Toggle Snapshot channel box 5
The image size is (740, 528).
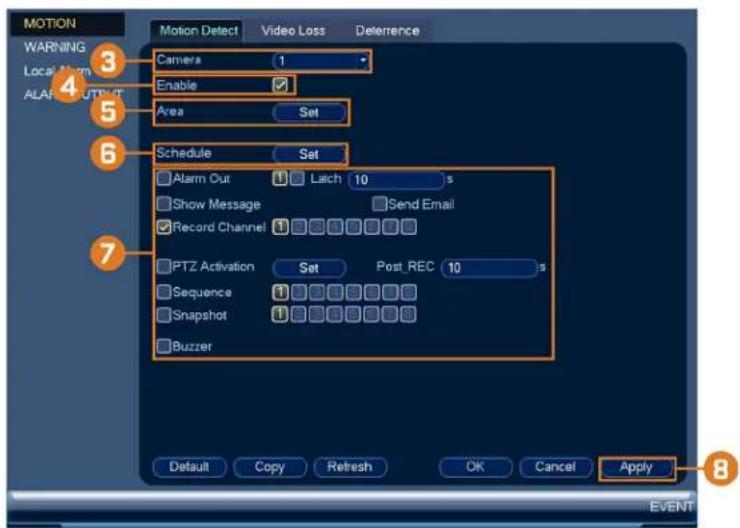[353, 314]
